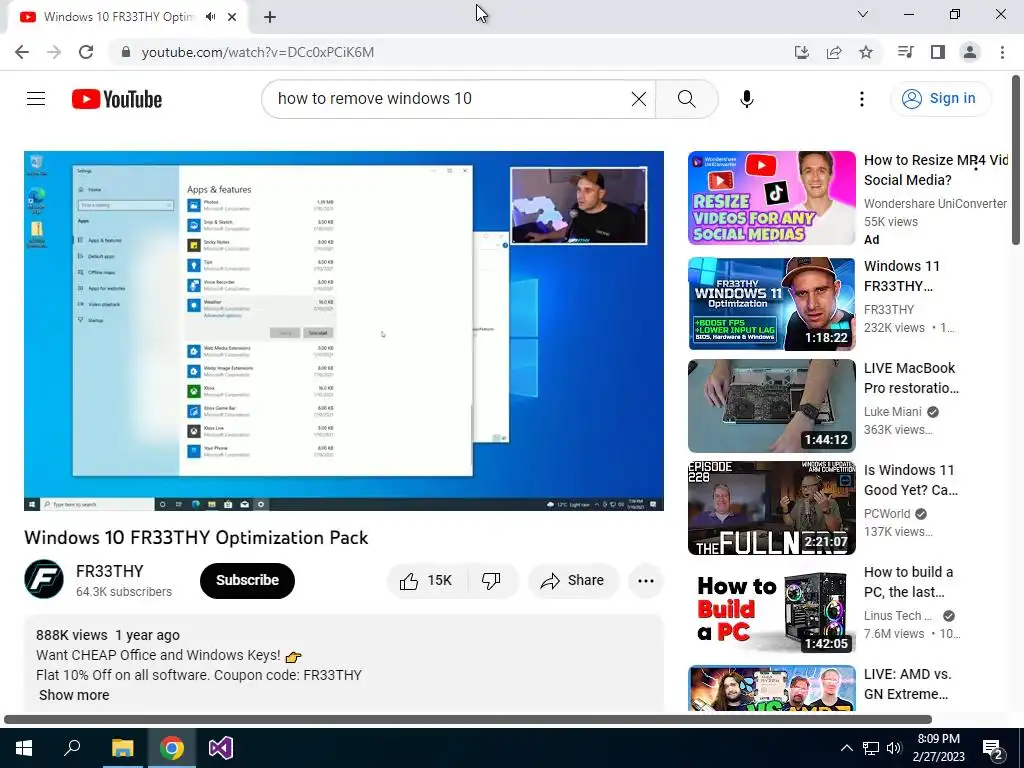Open FR33THY channel name link
Viewport: 1024px width, 768px height.
pyautogui.click(x=110, y=571)
